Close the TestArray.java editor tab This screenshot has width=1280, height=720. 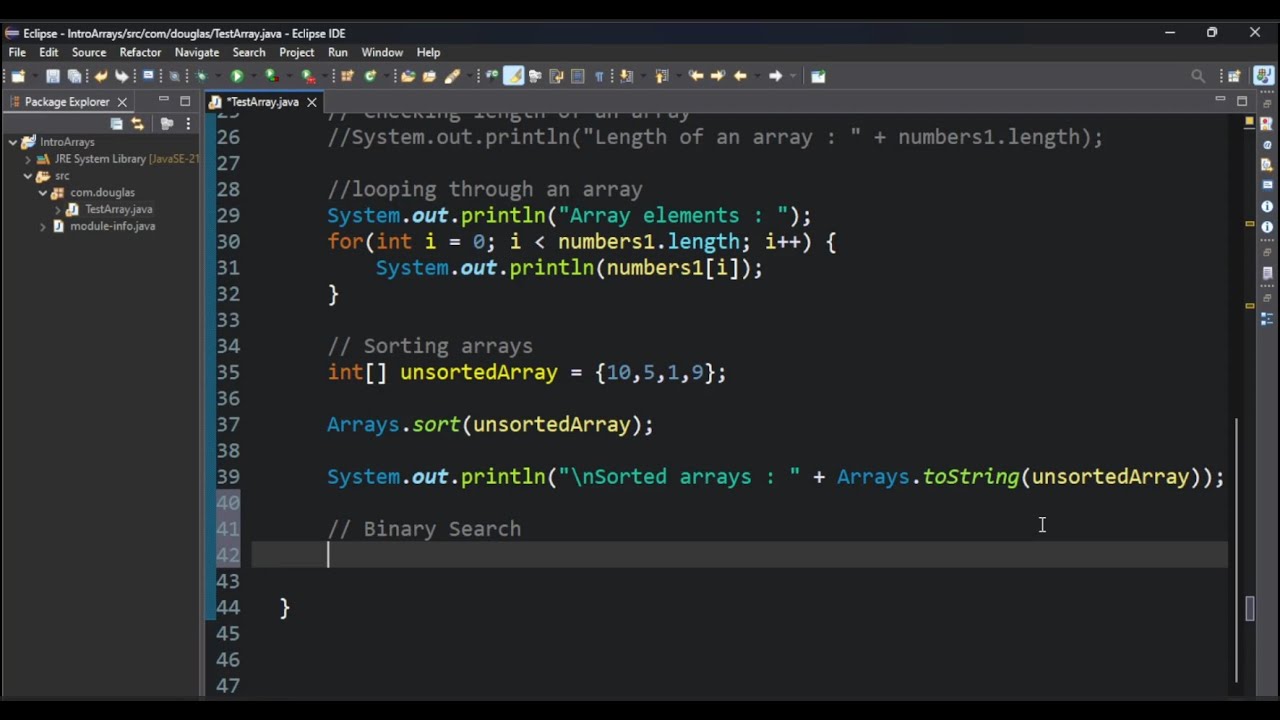(311, 102)
